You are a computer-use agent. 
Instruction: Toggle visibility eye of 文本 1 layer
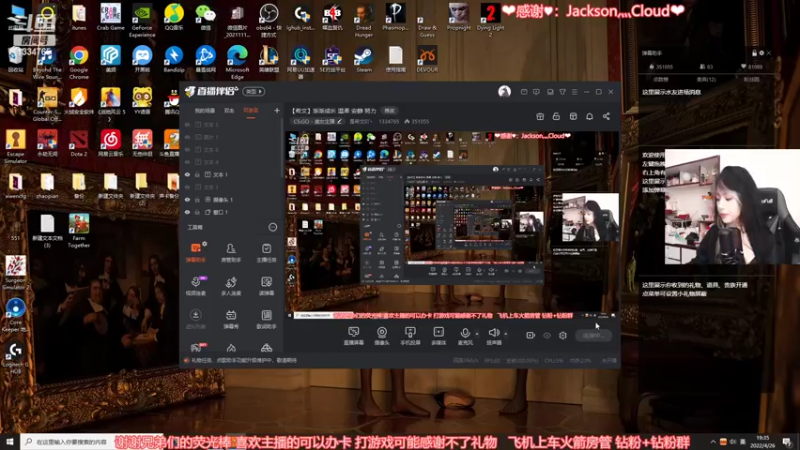187,174
